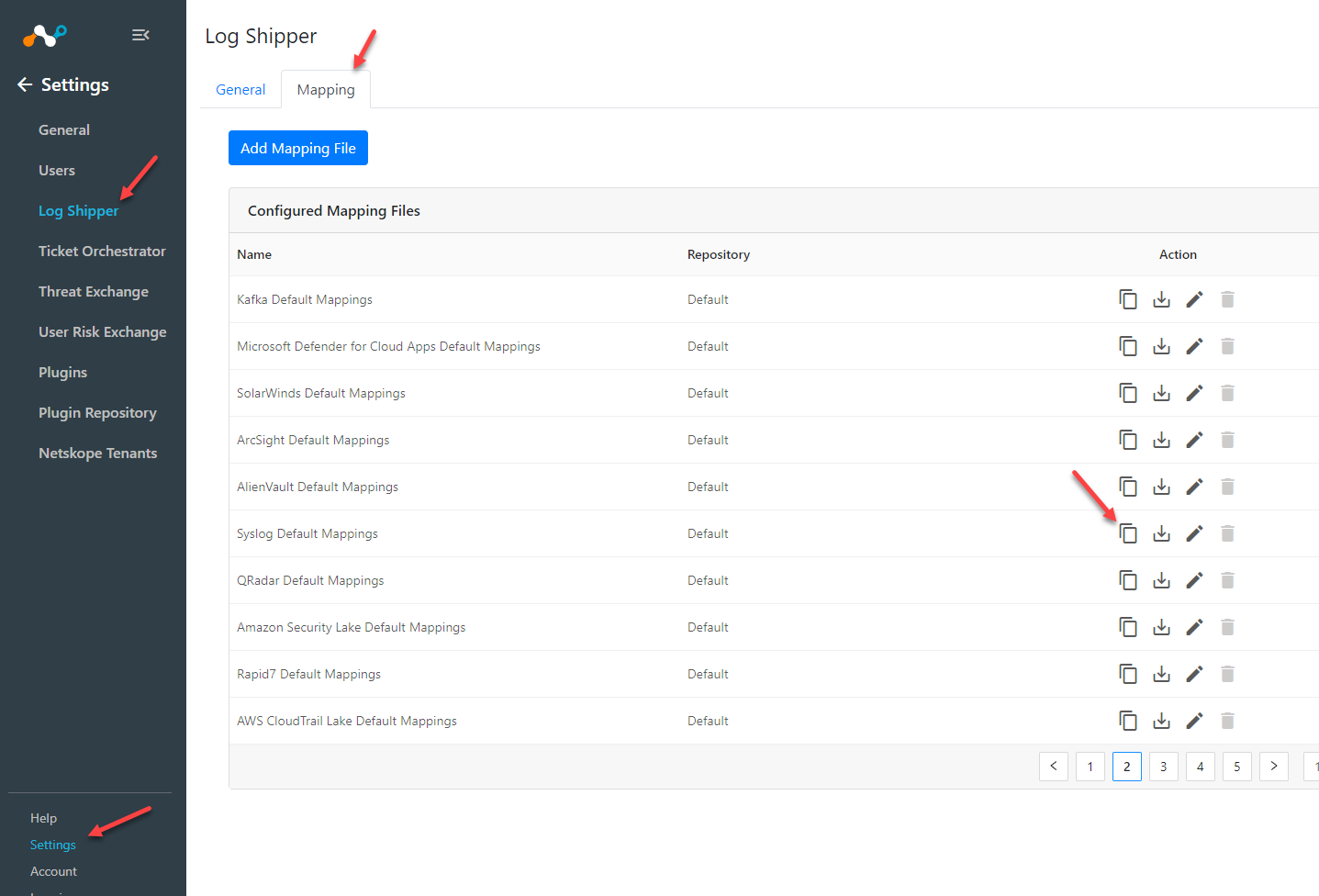Download the QRadar Default Mappings file

tap(1161, 580)
